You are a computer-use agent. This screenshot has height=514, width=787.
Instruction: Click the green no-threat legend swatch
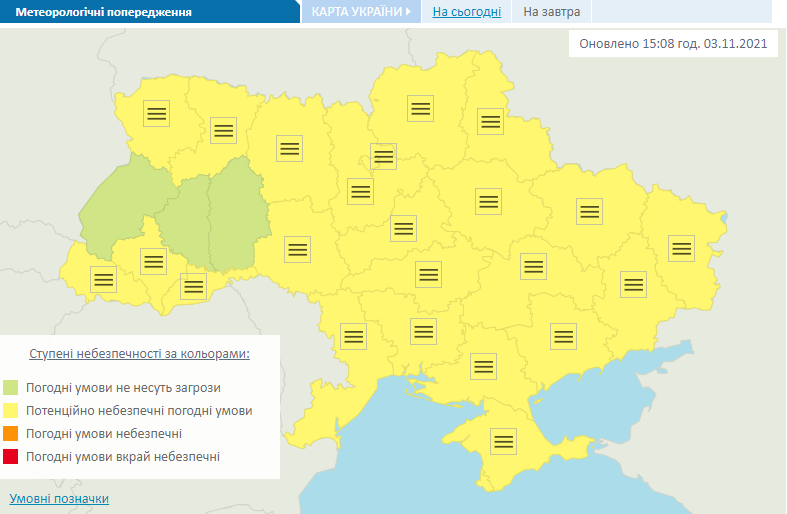pos(11,388)
